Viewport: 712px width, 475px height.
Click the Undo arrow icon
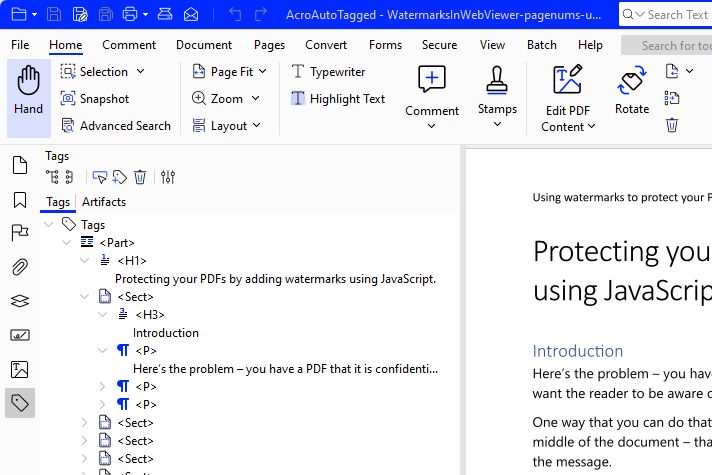coord(235,15)
